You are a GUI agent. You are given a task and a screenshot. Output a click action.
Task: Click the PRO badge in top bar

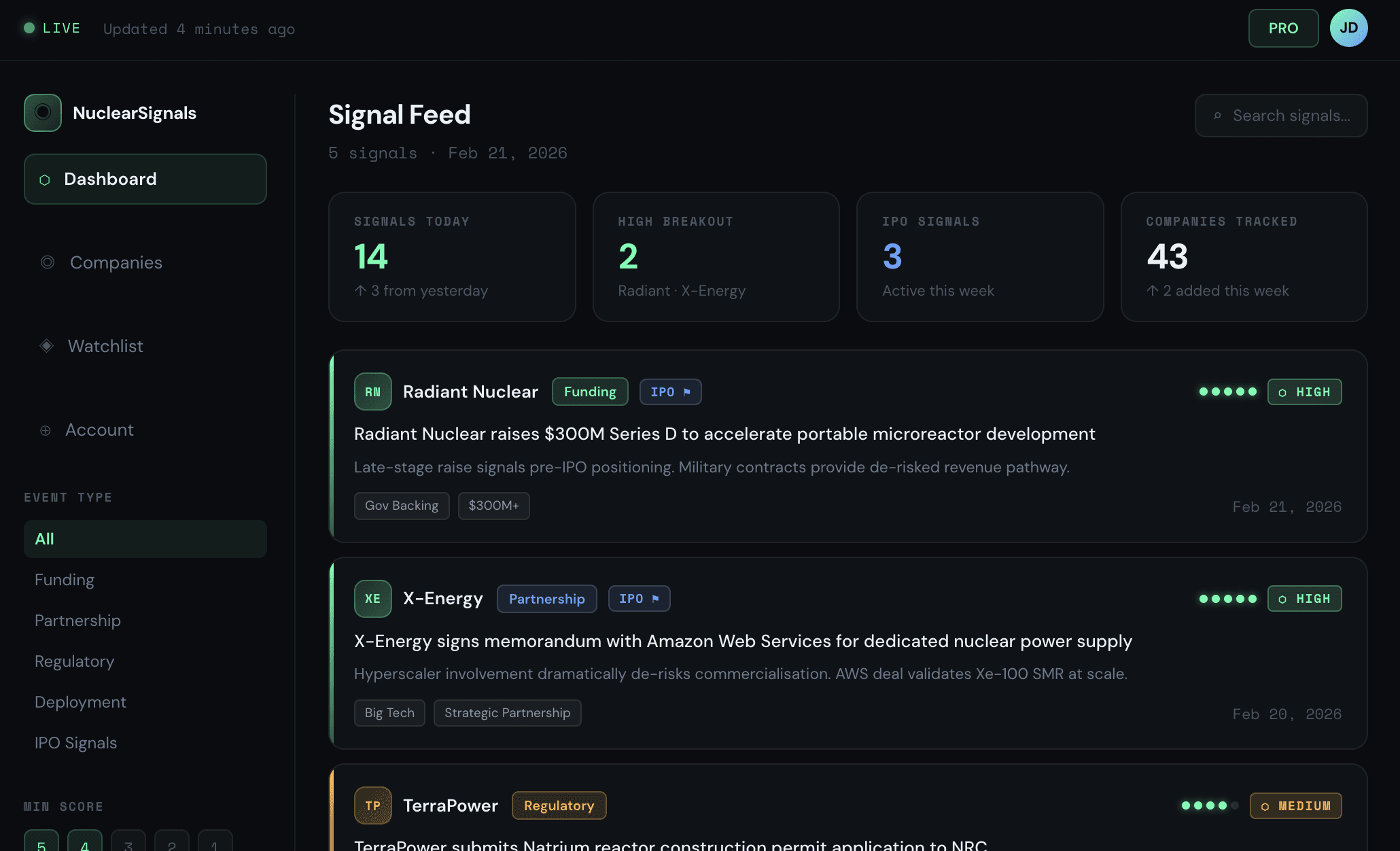coord(1283,28)
